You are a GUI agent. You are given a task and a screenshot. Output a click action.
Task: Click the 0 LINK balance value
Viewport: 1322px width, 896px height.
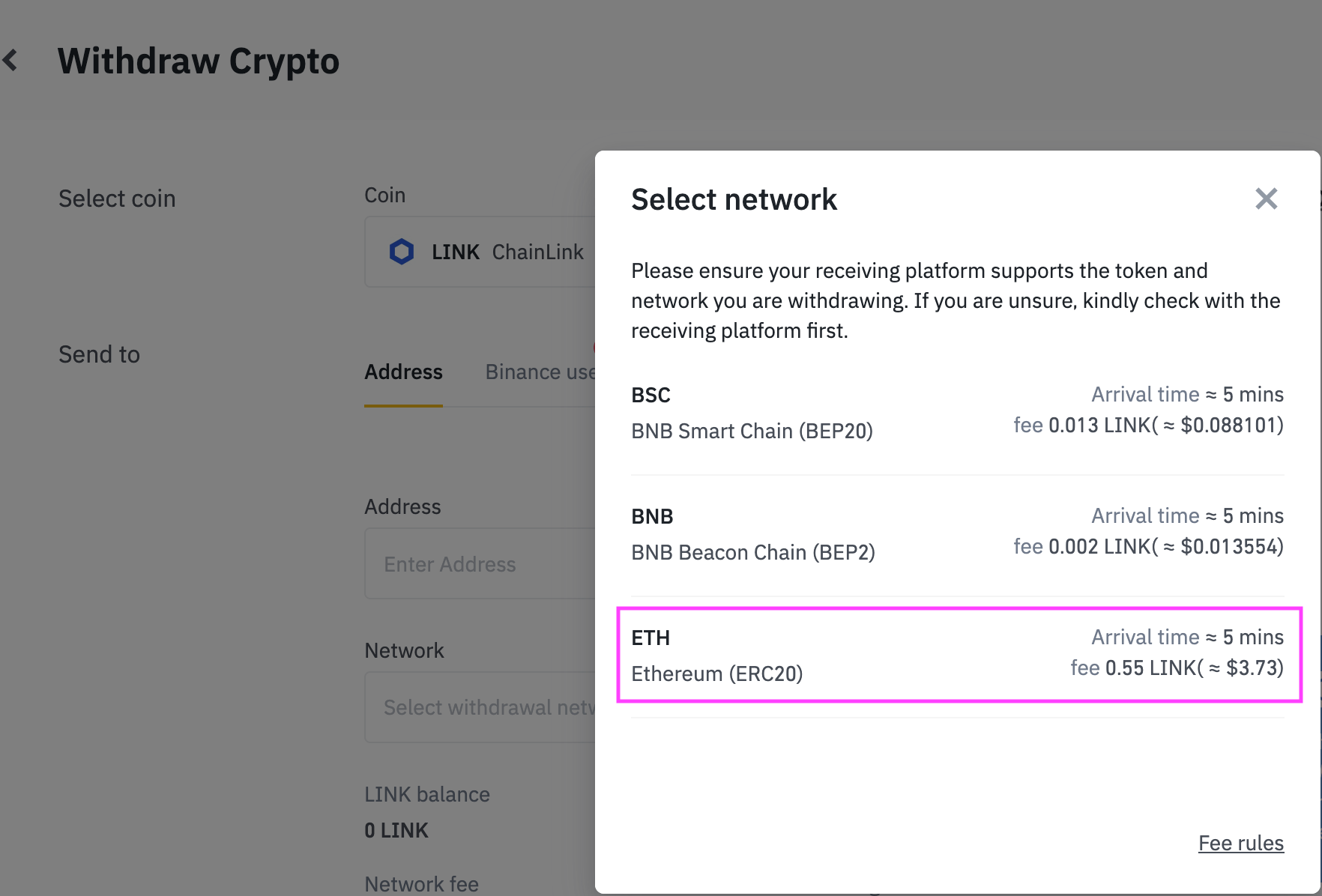coord(396,830)
